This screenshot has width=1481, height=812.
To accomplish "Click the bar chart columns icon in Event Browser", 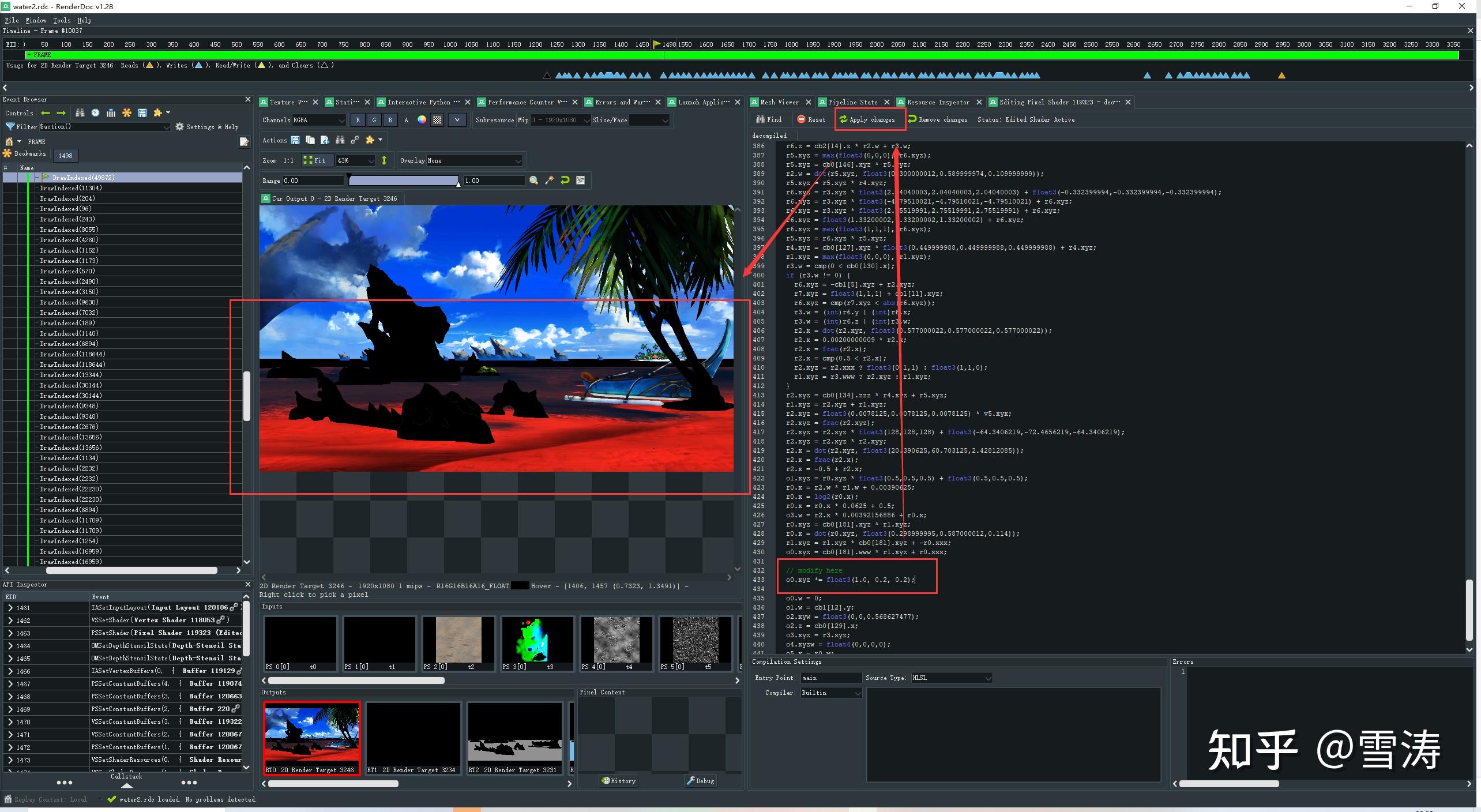I will click(x=111, y=113).
